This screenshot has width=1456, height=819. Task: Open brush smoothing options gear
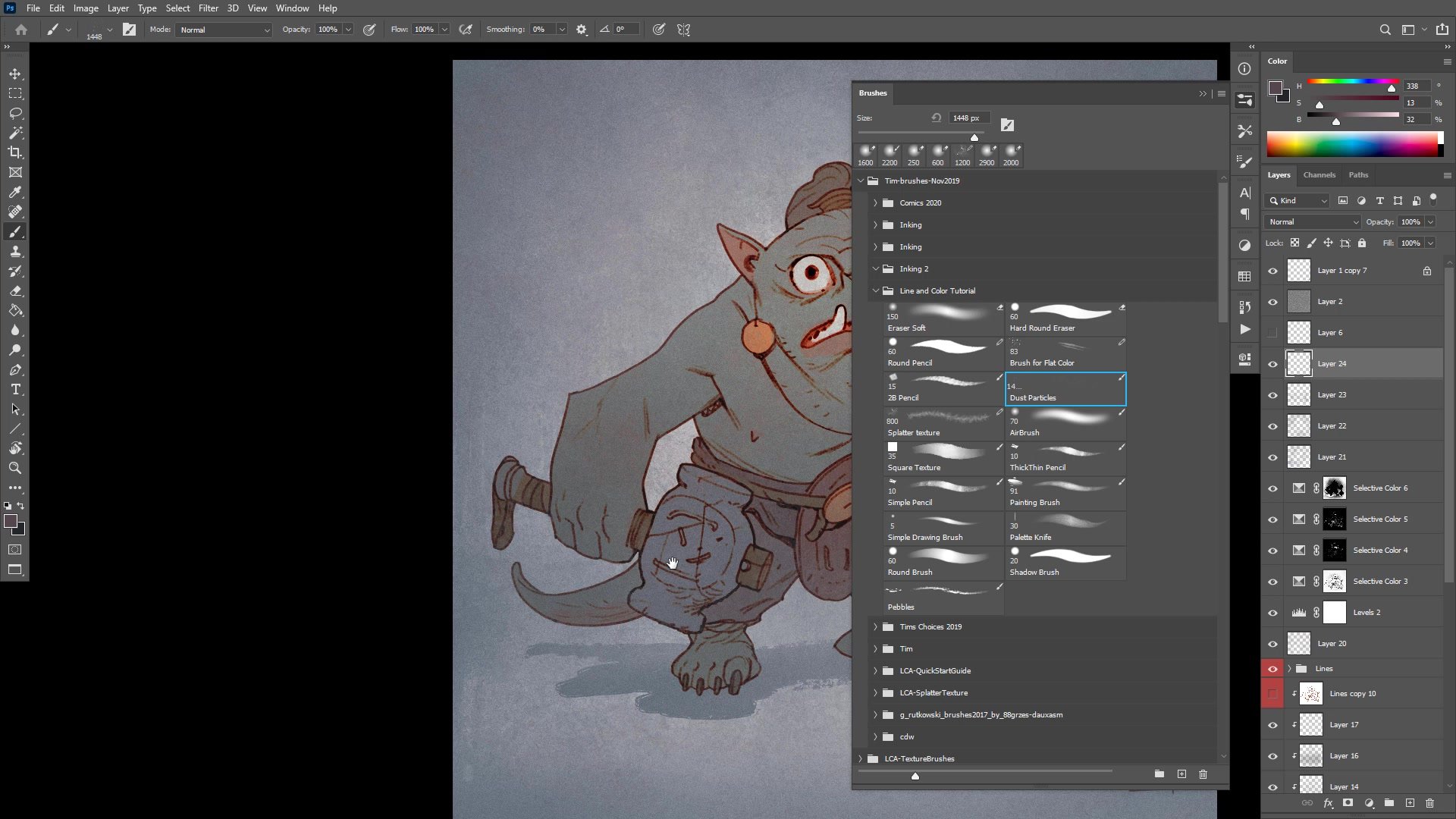pyautogui.click(x=582, y=30)
